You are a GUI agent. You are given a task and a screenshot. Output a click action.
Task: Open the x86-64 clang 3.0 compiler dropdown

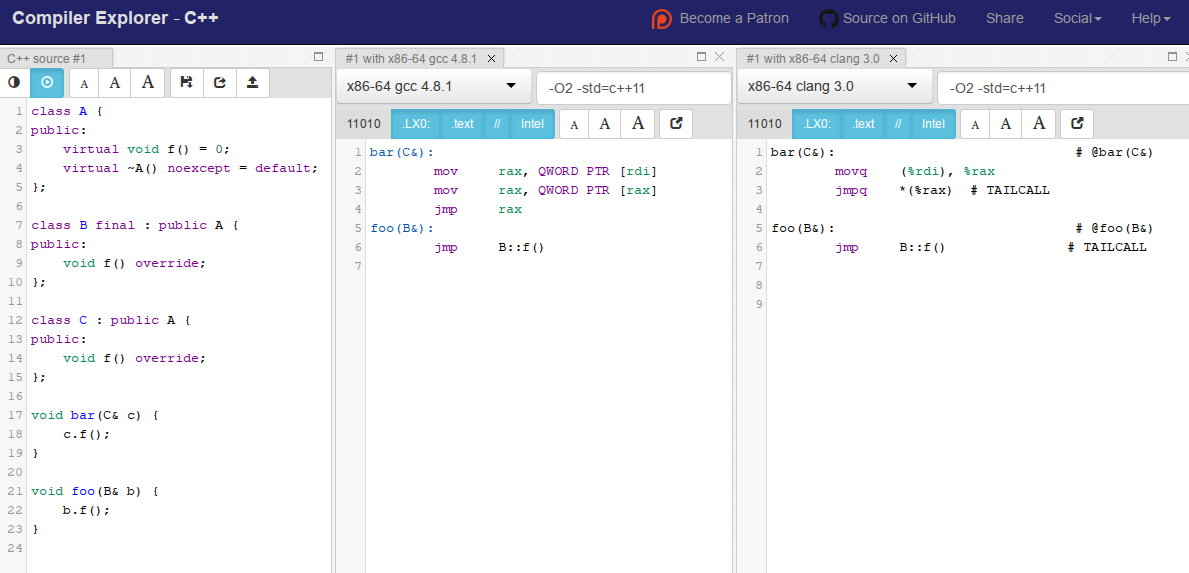pos(833,87)
